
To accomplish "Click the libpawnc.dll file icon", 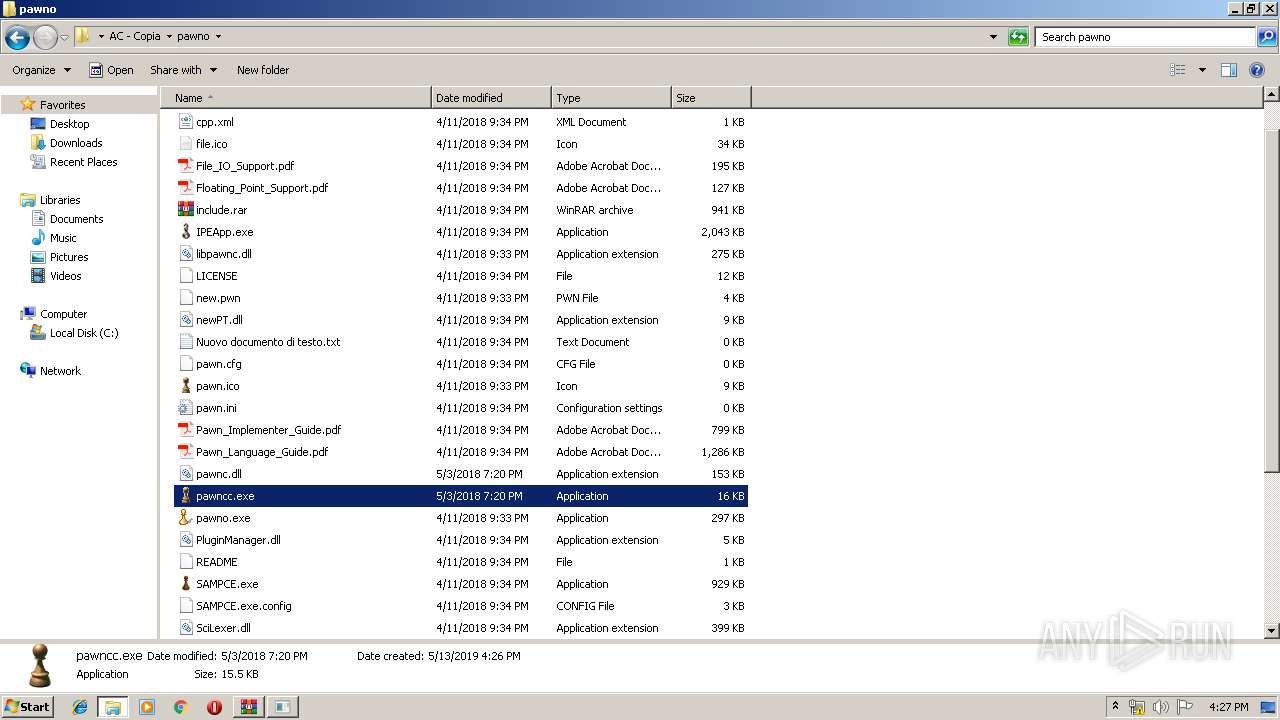I will pyautogui.click(x=185, y=254).
